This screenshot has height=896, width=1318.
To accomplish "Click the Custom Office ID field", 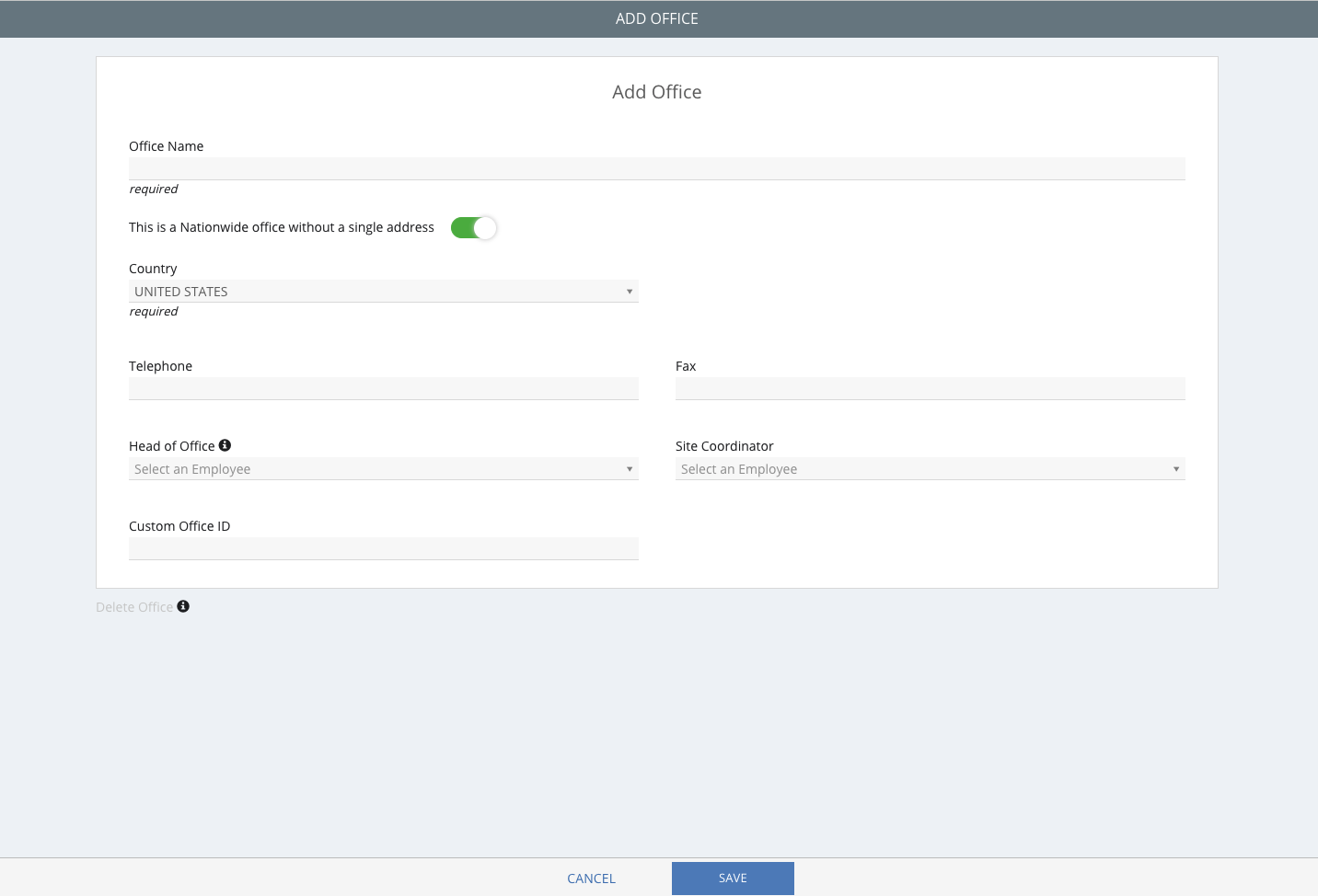I will pos(384,548).
